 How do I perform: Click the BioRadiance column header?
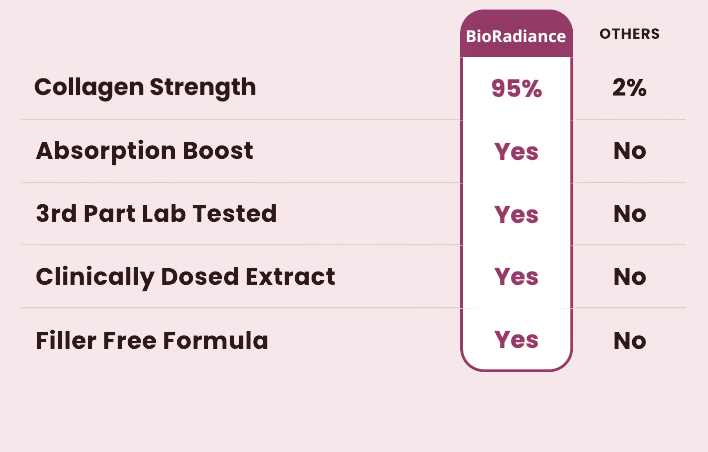pyautogui.click(x=516, y=36)
